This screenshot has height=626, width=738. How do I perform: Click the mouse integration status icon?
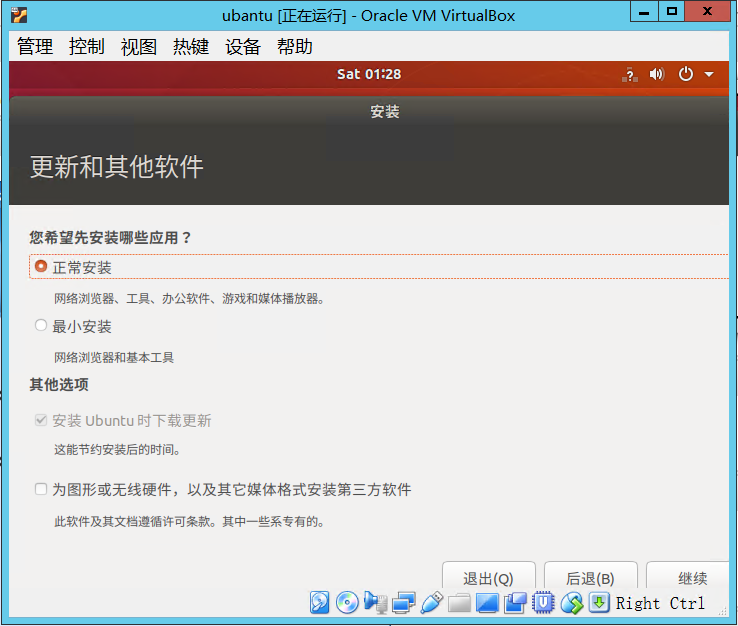click(x=572, y=603)
